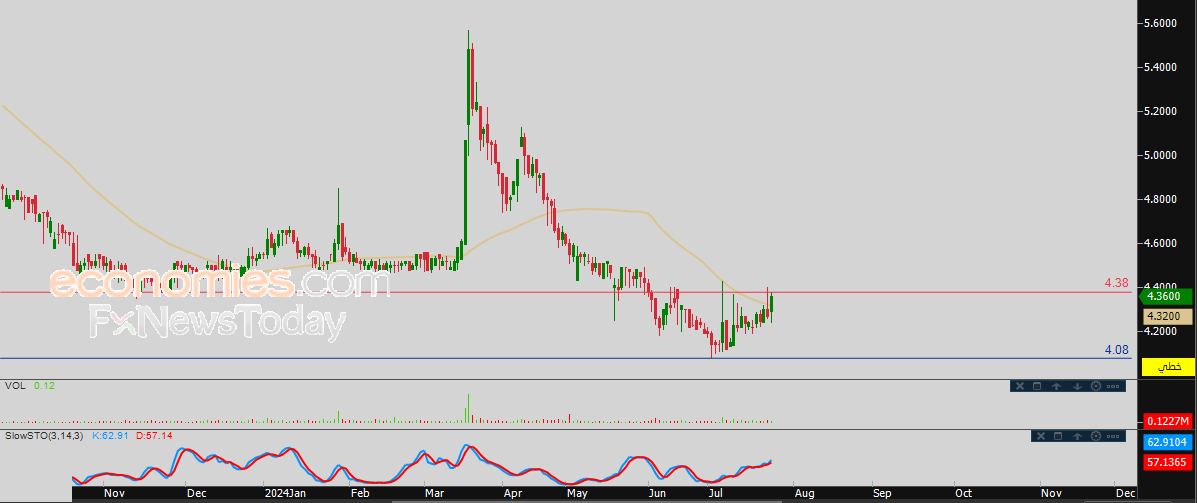Click the May timeline label

click(579, 493)
